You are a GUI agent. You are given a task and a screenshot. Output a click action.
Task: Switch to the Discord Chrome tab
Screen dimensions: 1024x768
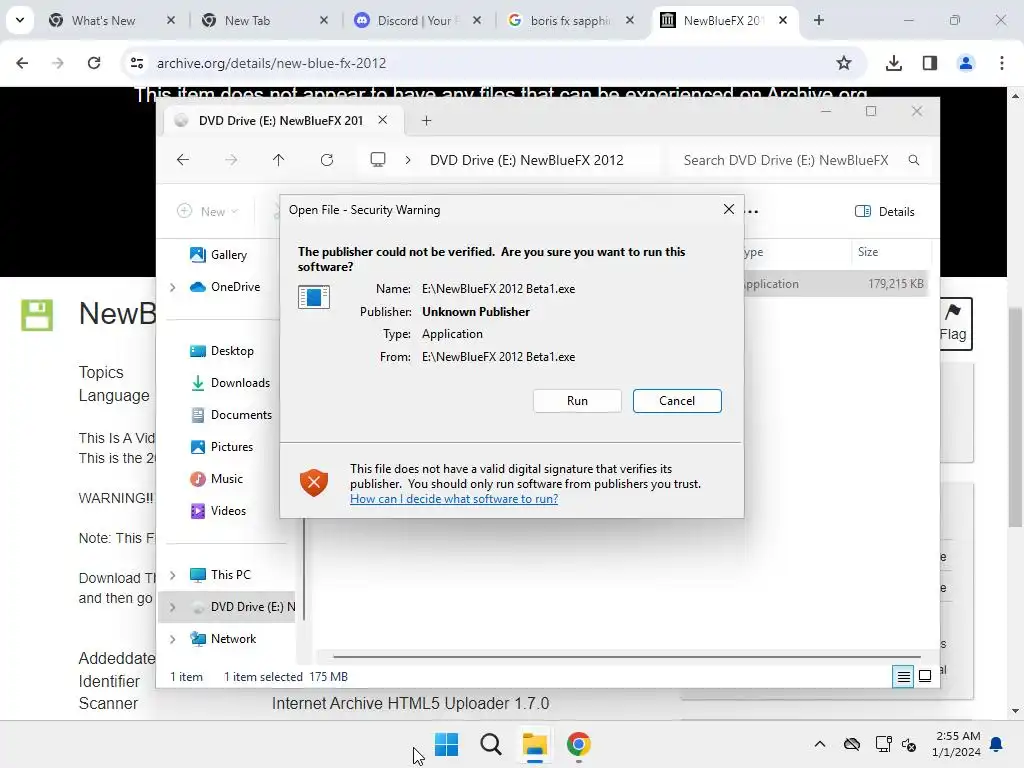(x=417, y=21)
